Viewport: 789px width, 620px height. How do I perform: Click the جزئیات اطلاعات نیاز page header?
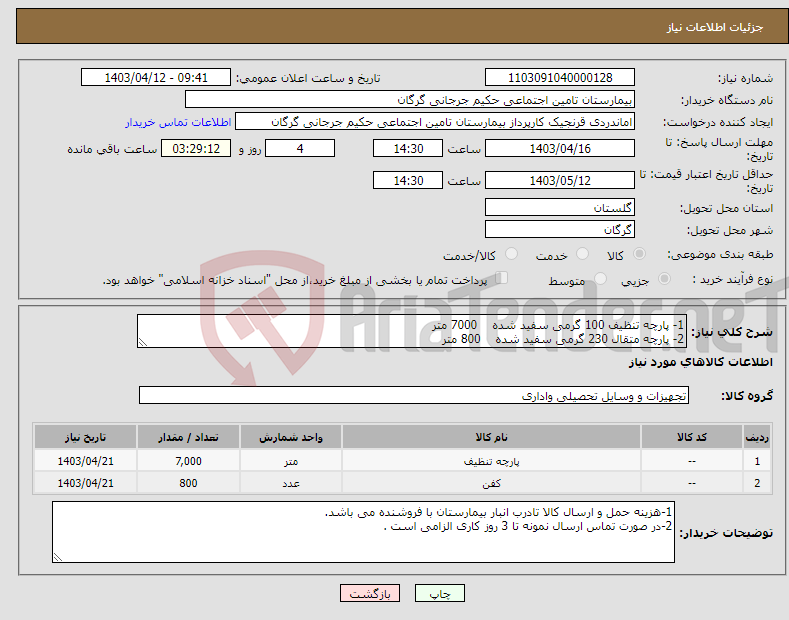[715, 27]
